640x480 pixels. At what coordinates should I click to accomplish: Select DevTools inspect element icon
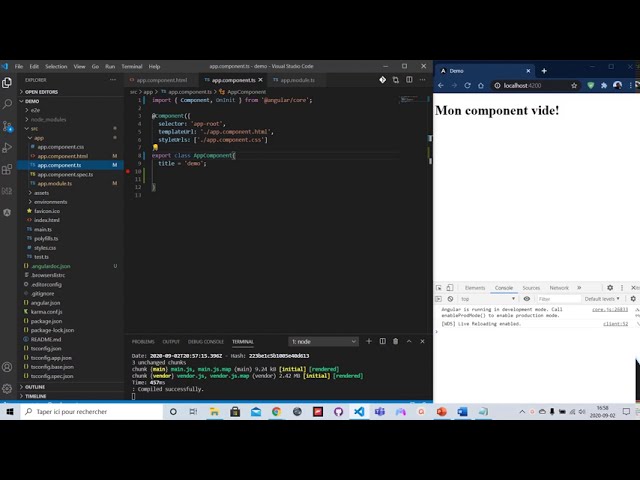(439, 288)
